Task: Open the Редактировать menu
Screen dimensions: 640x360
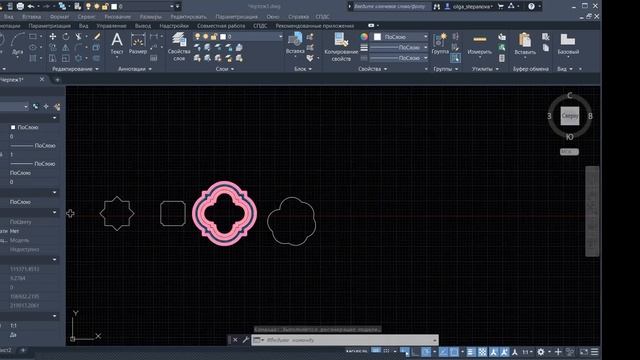Action: (x=189, y=17)
